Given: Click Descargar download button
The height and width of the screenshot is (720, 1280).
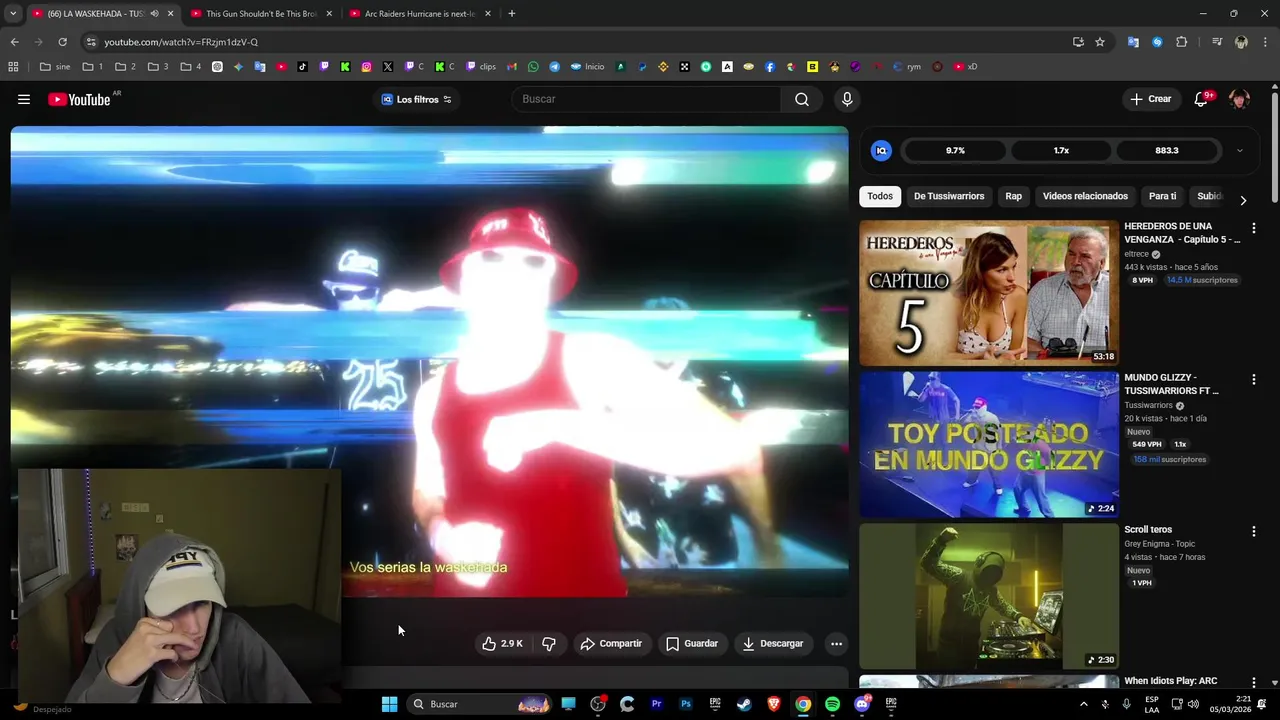Looking at the screenshot, I should coord(772,643).
